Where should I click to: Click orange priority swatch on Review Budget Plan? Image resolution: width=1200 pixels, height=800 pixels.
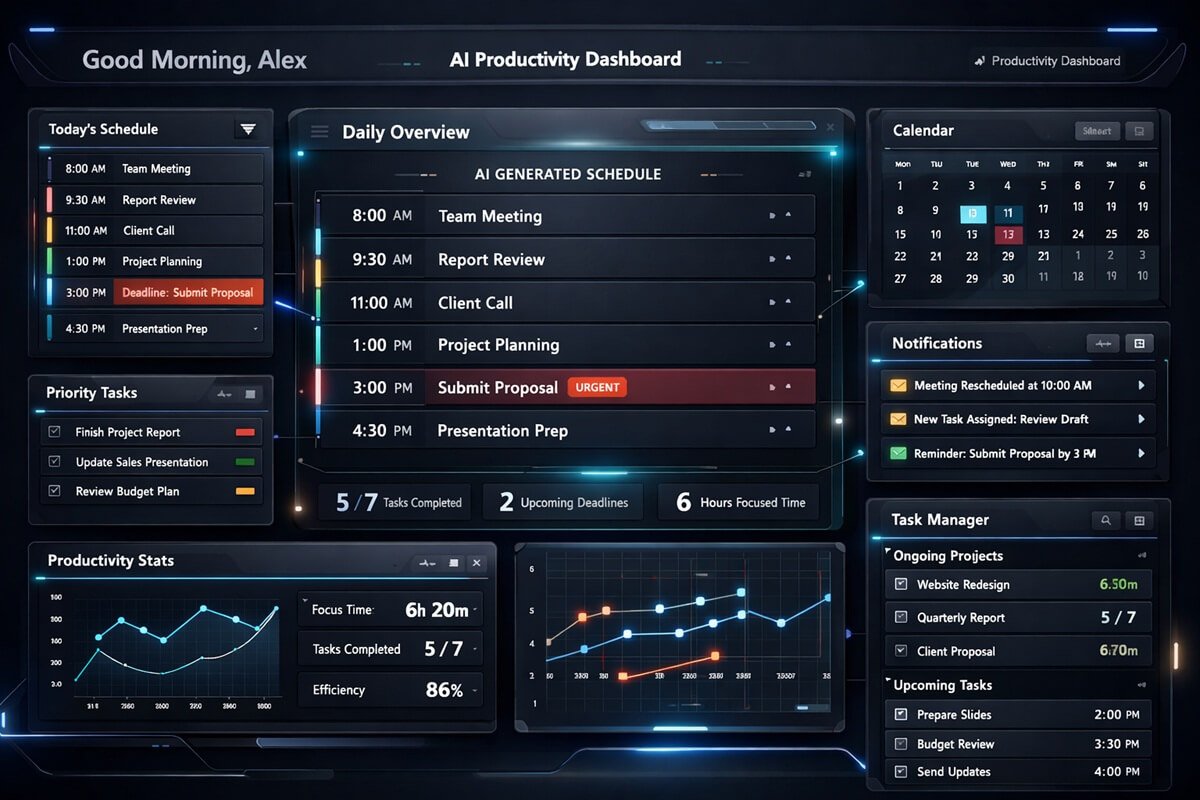coord(245,491)
